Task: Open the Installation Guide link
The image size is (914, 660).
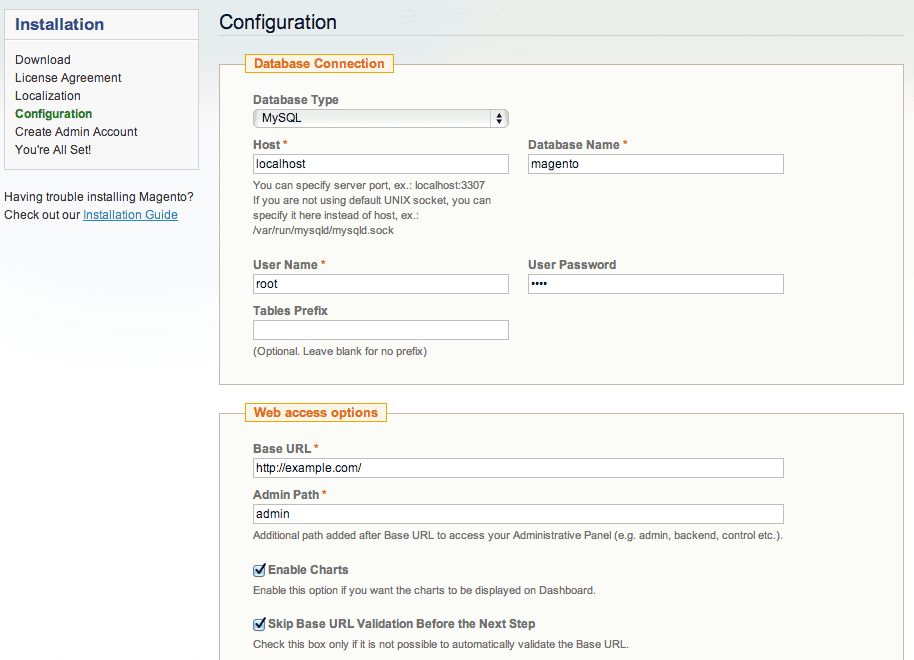Action: tap(130, 215)
